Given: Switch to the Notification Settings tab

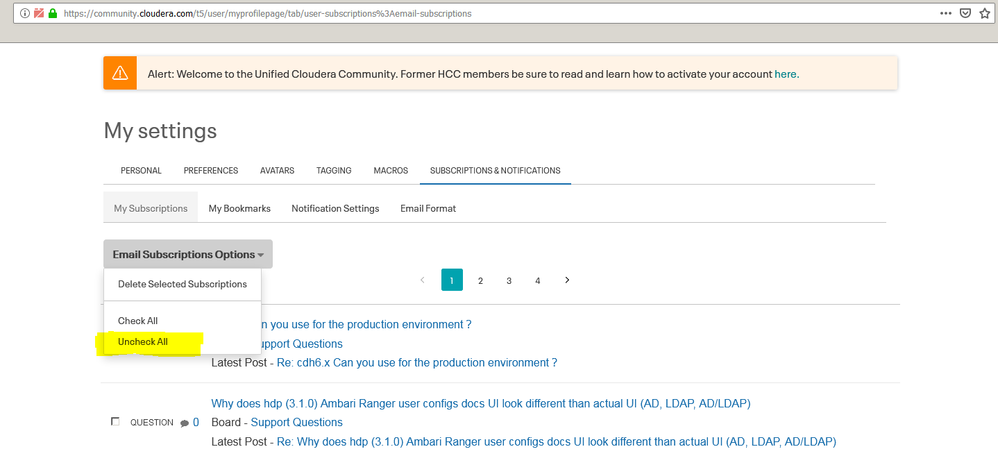Looking at the screenshot, I should tap(335, 208).
